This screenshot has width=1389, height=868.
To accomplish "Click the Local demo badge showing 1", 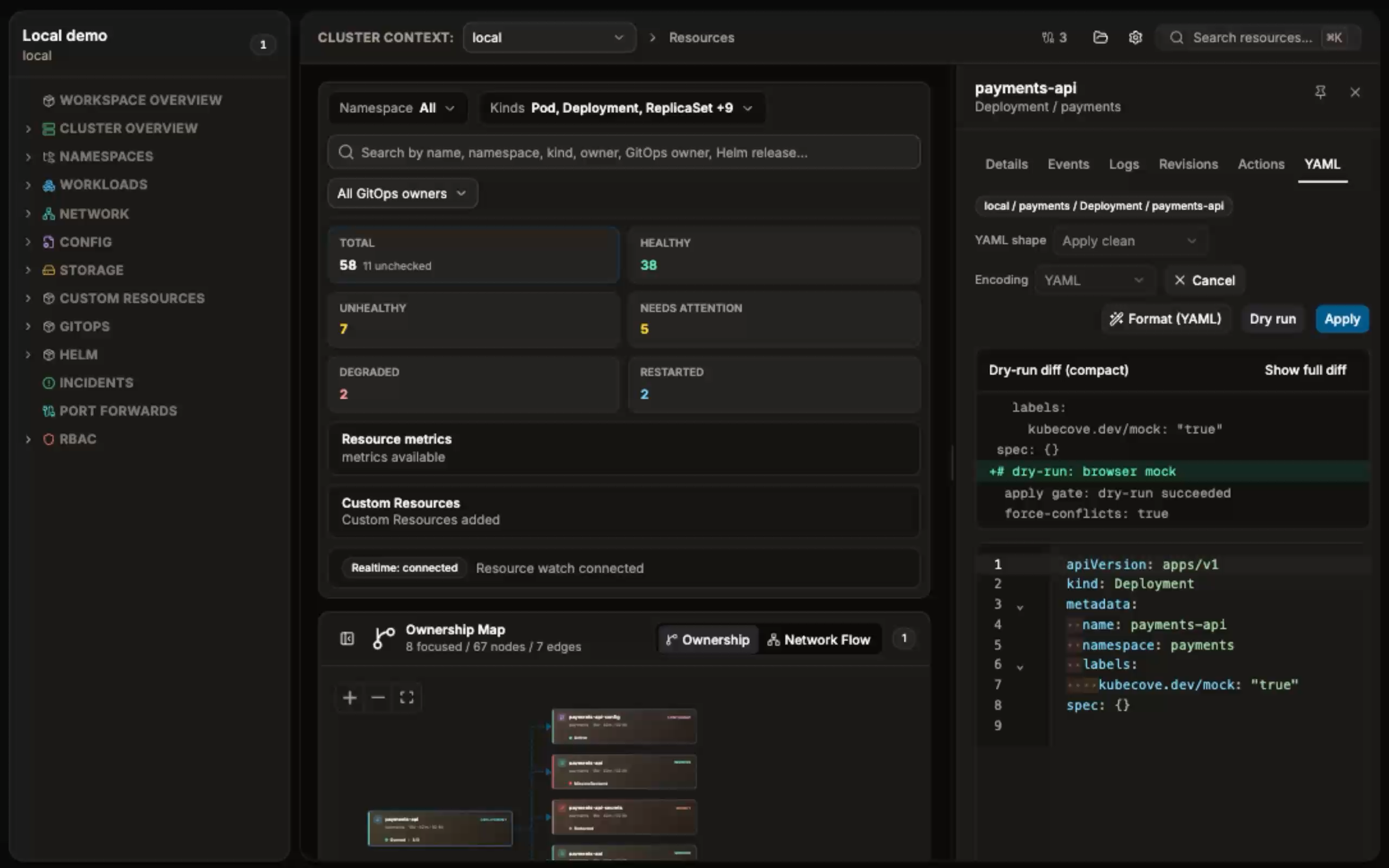I will point(263,45).
